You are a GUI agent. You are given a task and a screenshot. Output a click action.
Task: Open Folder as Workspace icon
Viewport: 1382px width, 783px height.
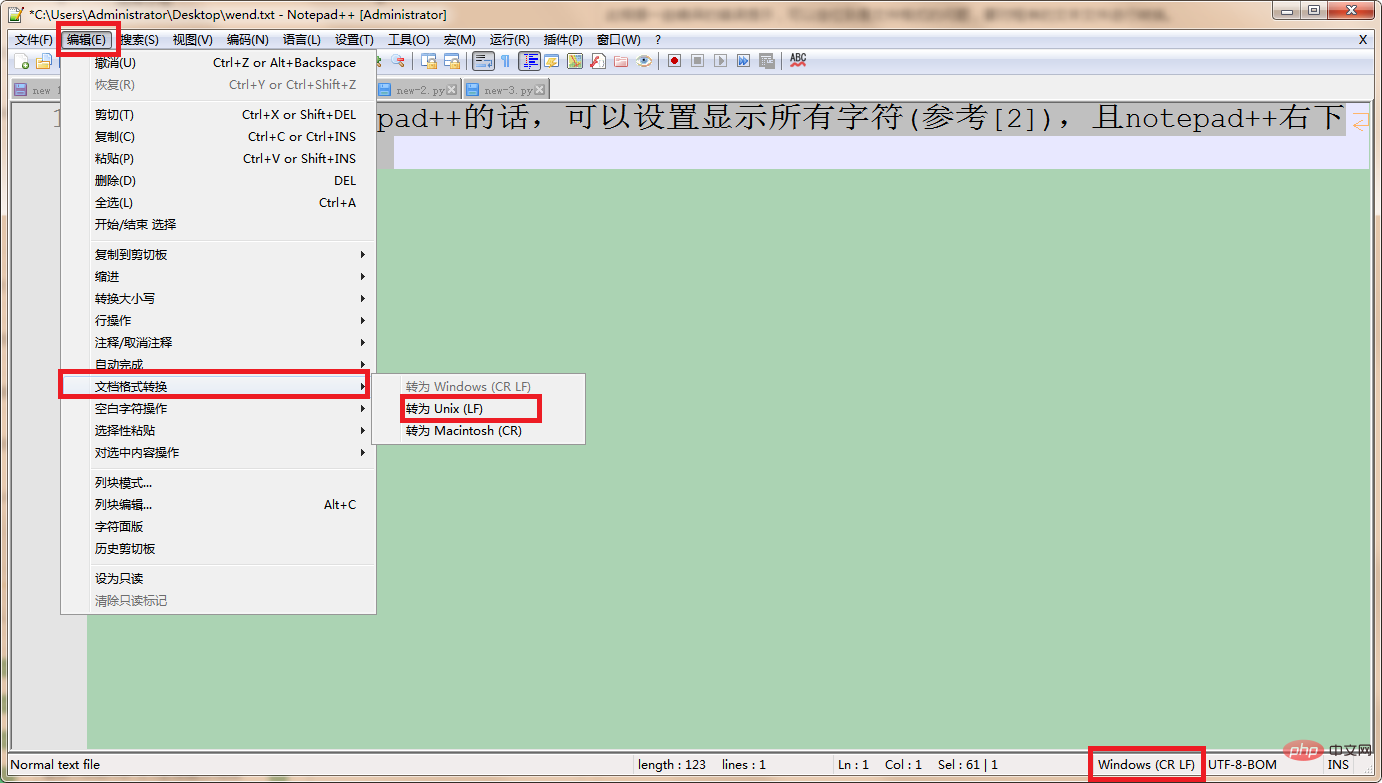[621, 61]
